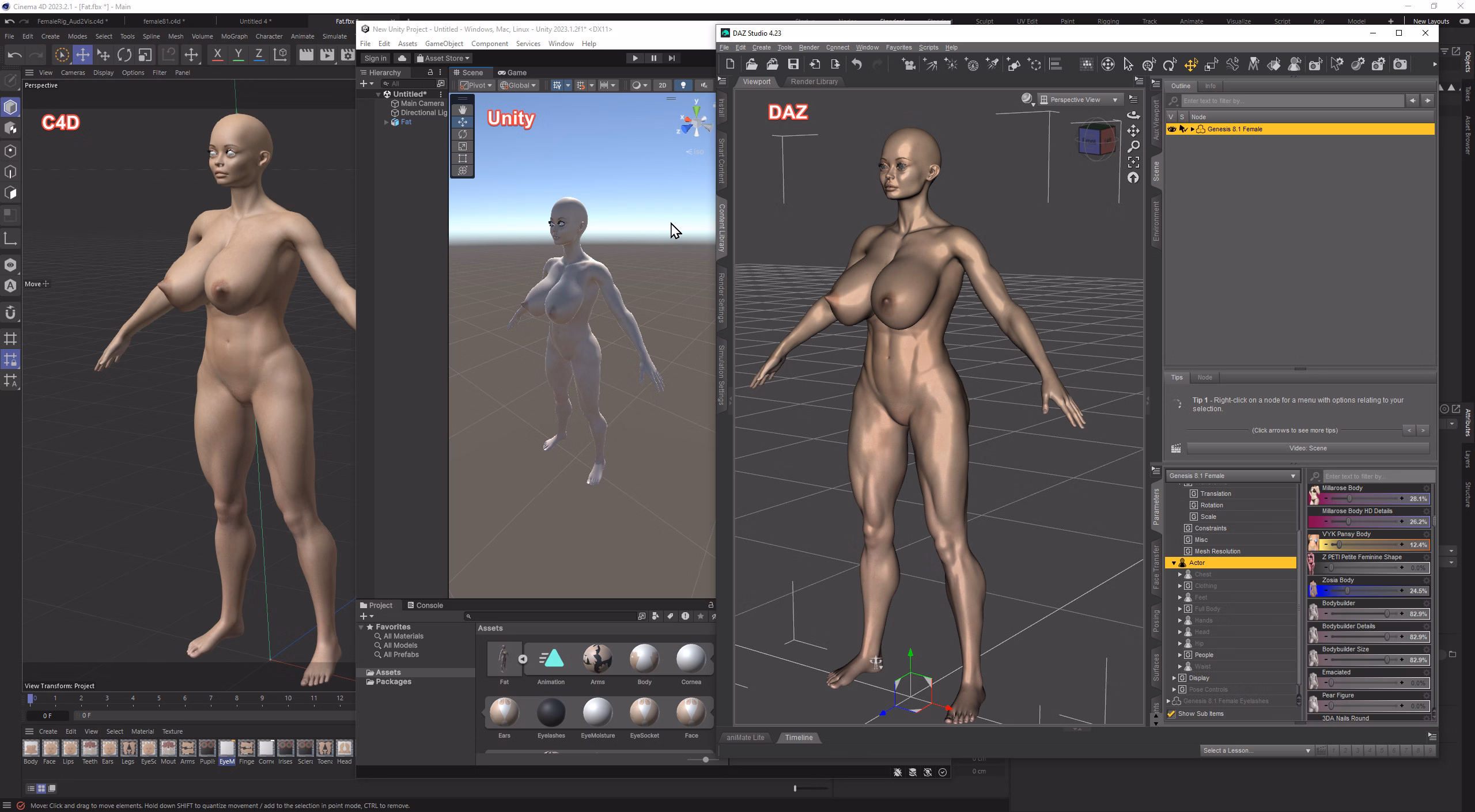The image size is (1475, 812).
Task: Switch to the Timeline tab in DAZ
Action: pyautogui.click(x=799, y=738)
